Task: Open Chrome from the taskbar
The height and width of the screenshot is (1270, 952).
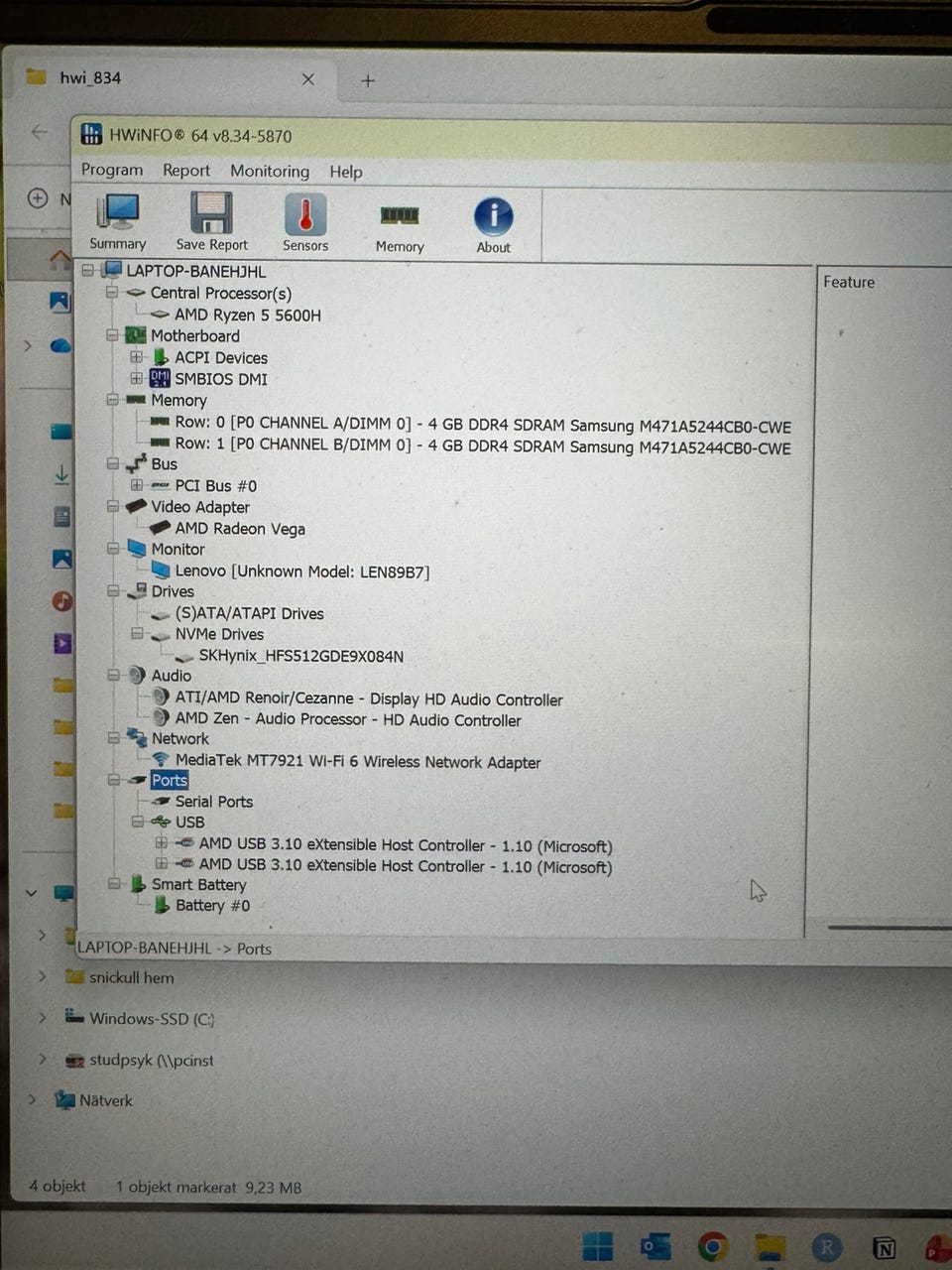Action: (712, 1246)
